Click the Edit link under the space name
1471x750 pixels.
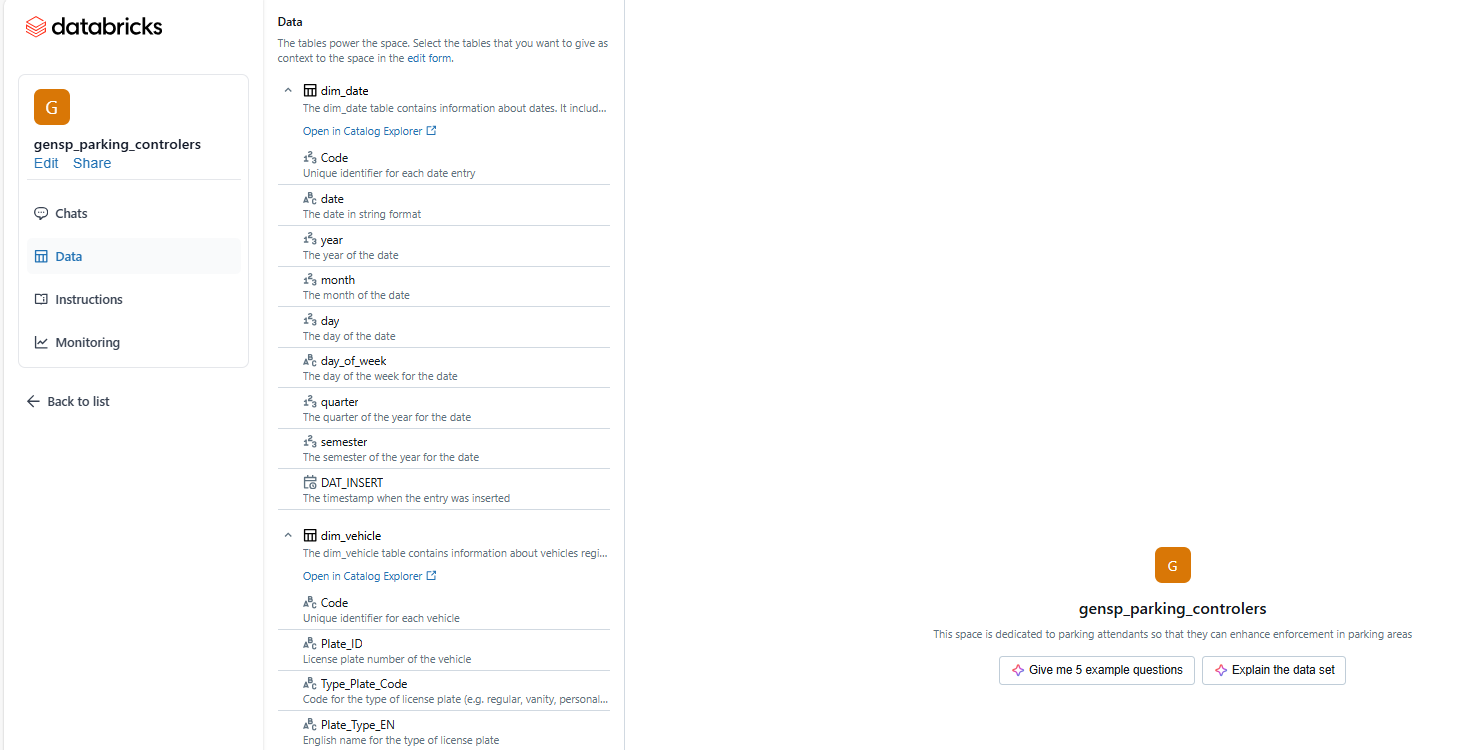[x=46, y=163]
